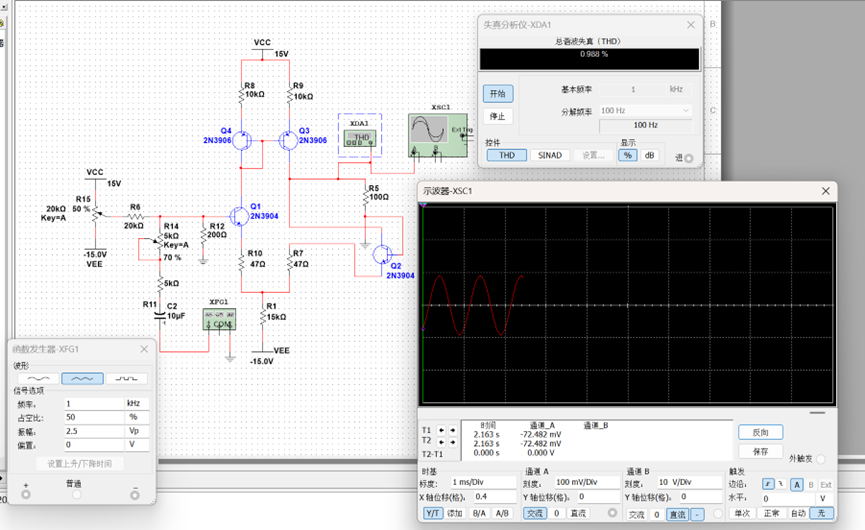Select the triangle waveform in function generator
865x530 pixels.
pos(82,378)
